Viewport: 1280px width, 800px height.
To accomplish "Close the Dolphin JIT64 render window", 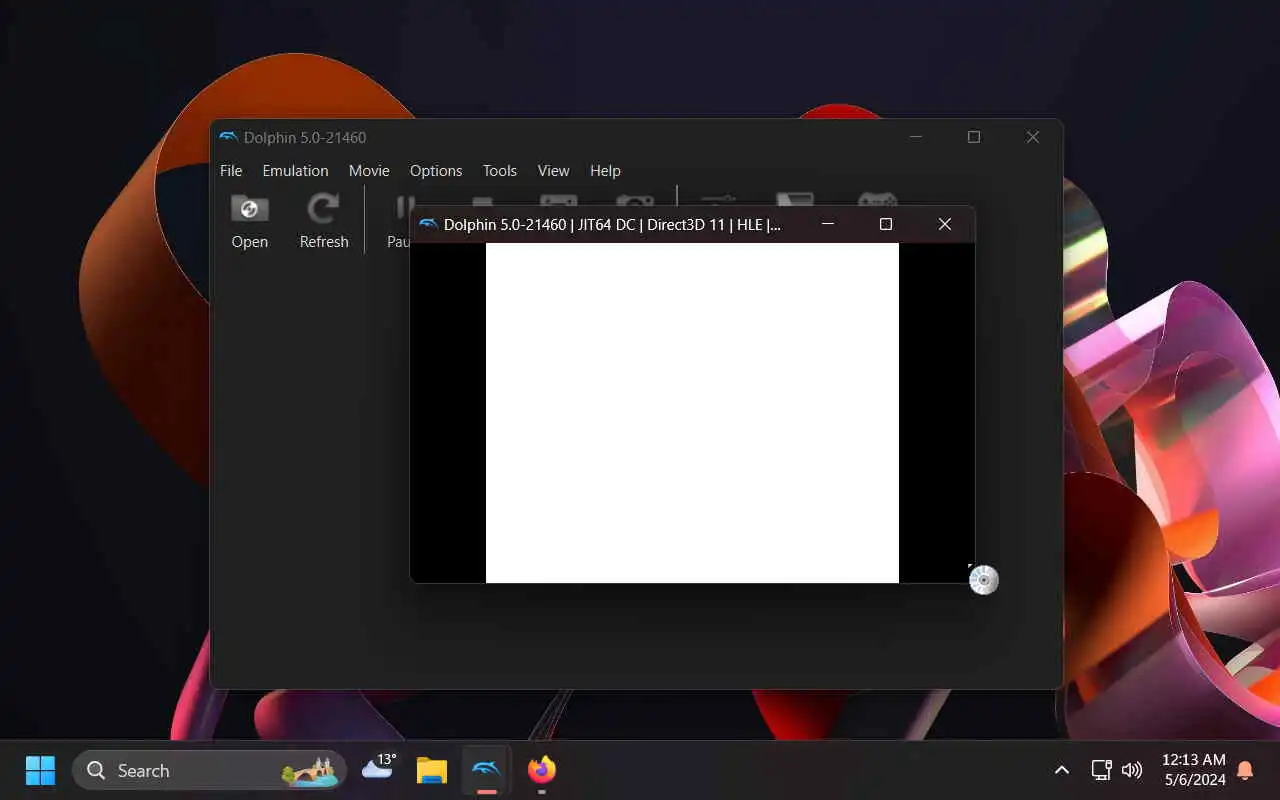I will point(944,224).
